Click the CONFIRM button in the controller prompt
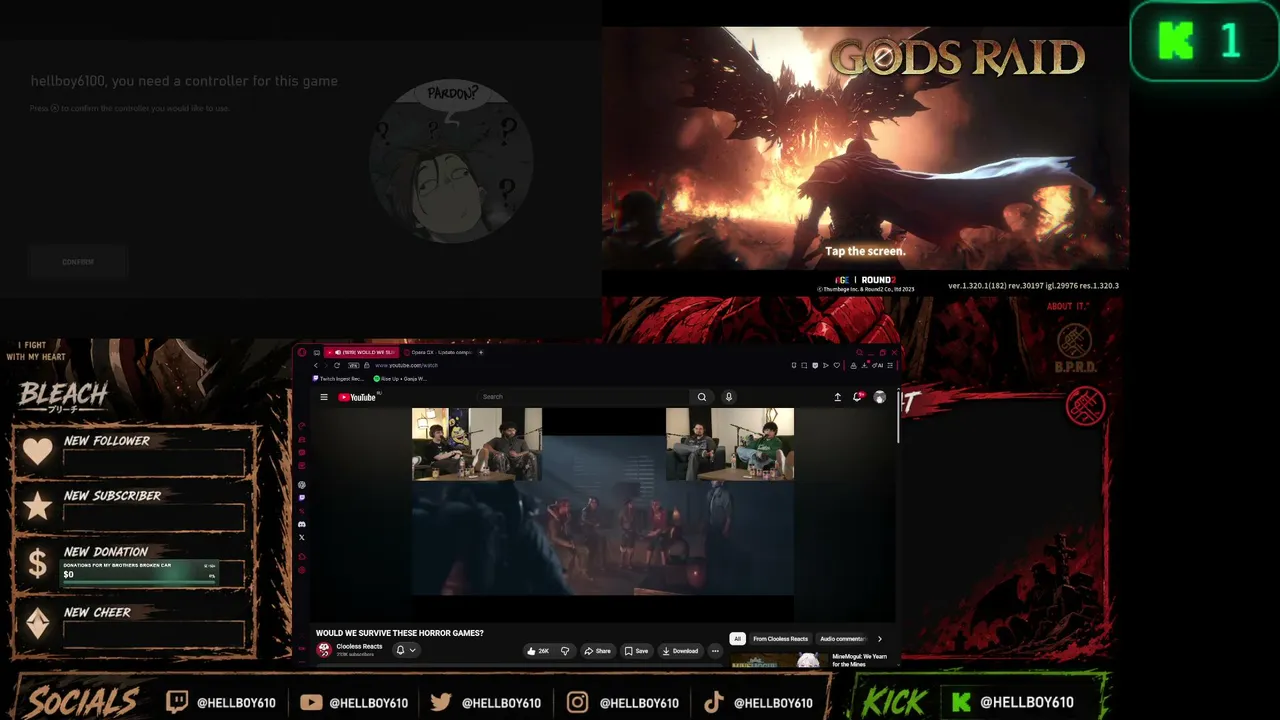The height and width of the screenshot is (720, 1280). tap(78, 262)
